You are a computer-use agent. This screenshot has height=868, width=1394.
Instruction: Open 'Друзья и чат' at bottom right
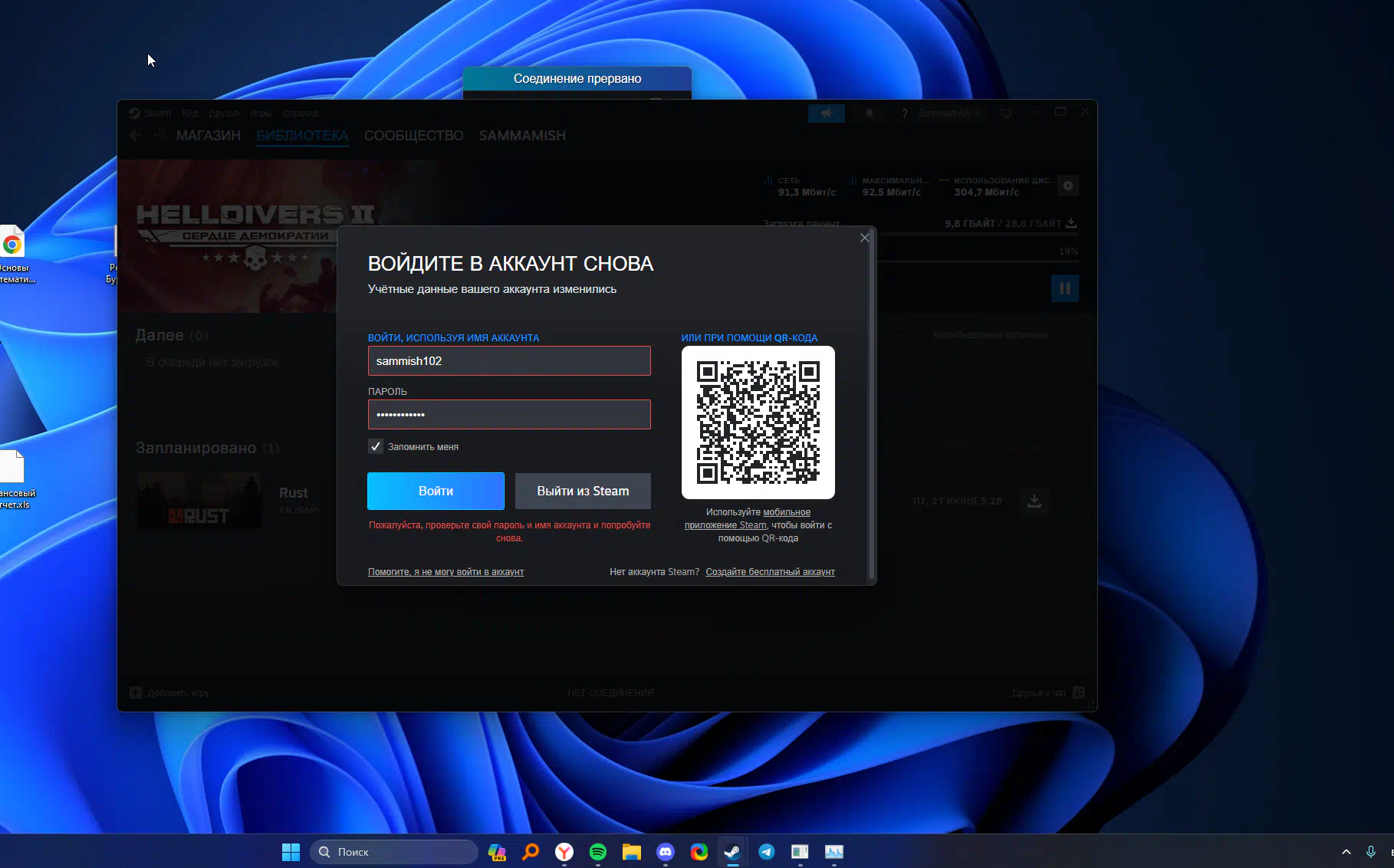pyautogui.click(x=1047, y=693)
